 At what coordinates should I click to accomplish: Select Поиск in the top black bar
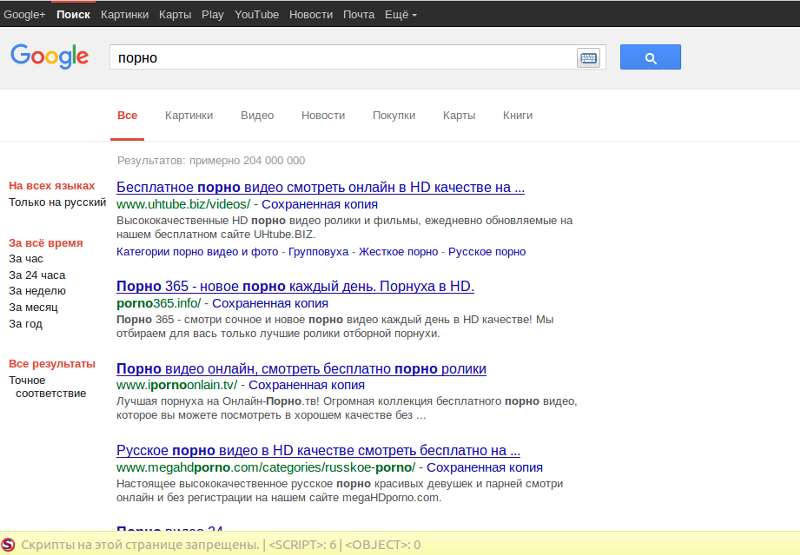point(73,15)
